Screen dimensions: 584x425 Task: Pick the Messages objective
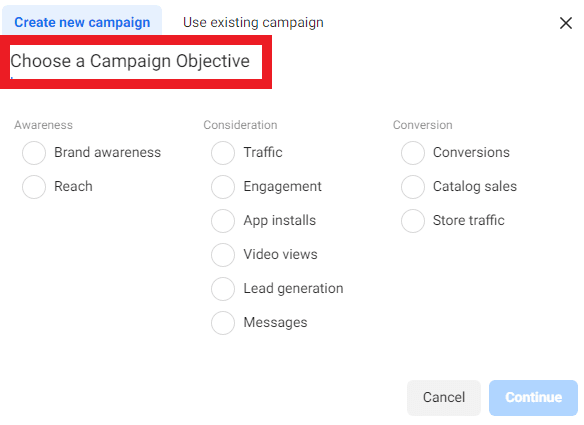point(223,323)
